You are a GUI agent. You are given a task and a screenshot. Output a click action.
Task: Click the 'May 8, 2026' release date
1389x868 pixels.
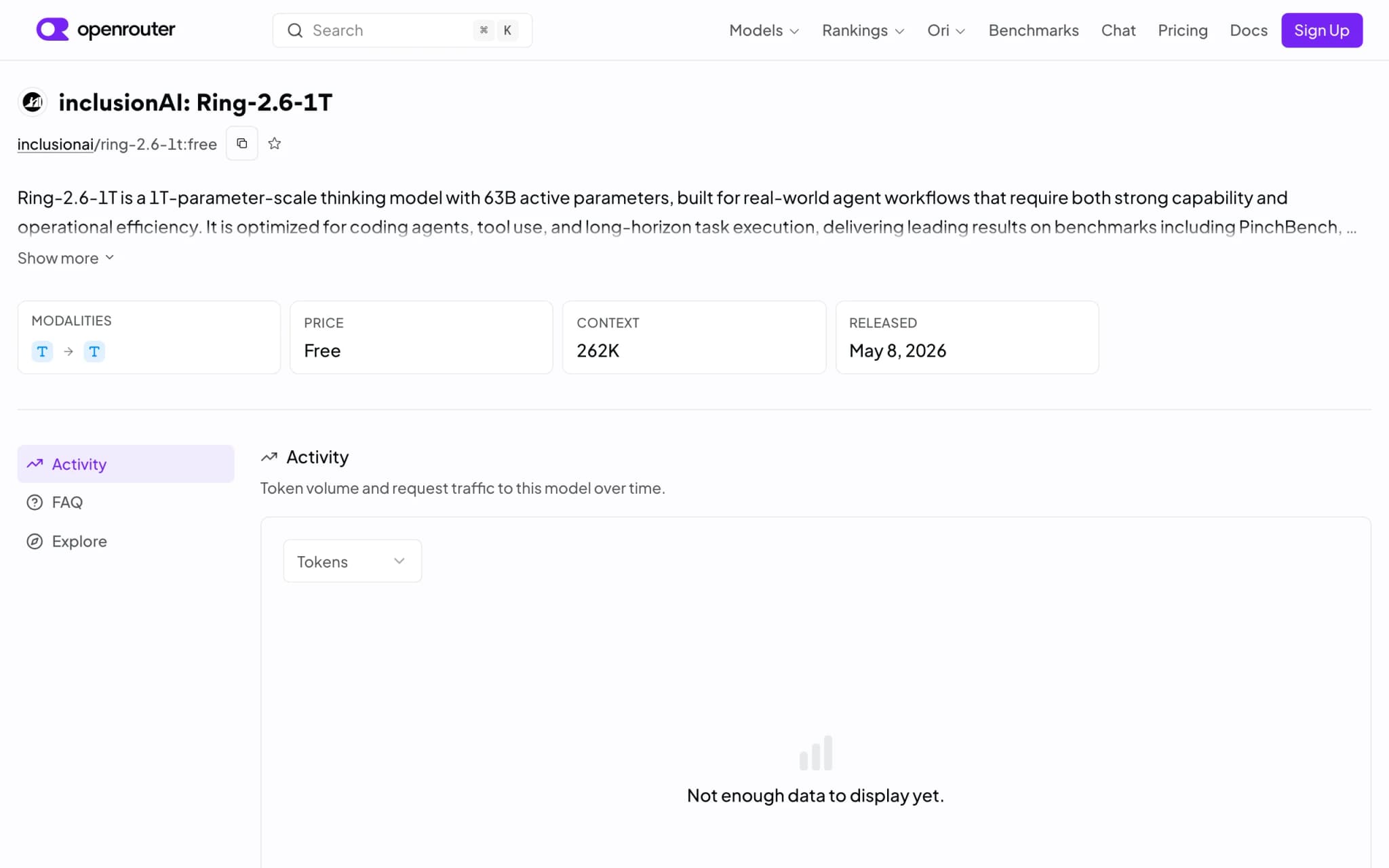(897, 351)
